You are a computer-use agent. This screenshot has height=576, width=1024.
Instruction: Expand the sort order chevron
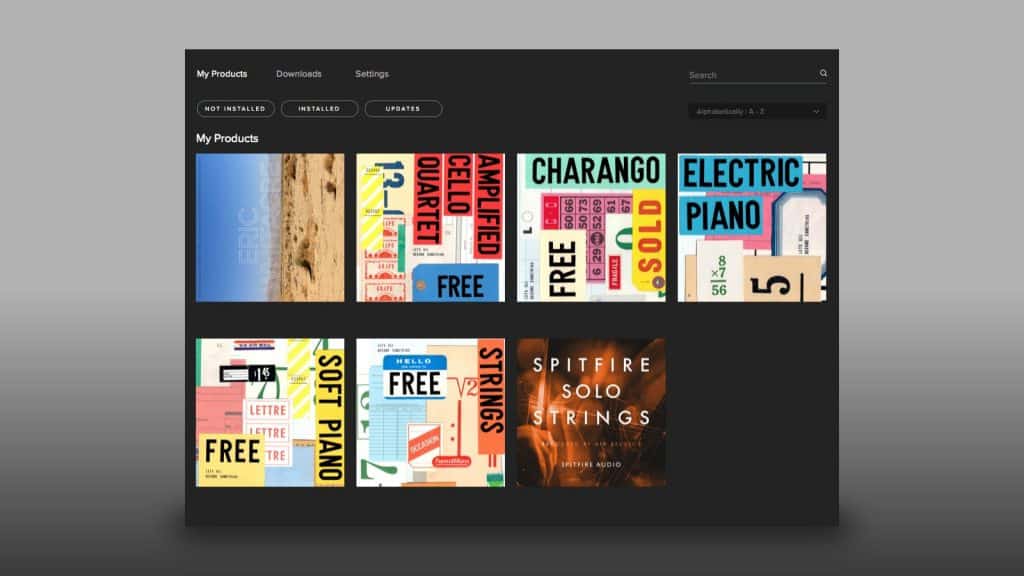click(x=817, y=111)
